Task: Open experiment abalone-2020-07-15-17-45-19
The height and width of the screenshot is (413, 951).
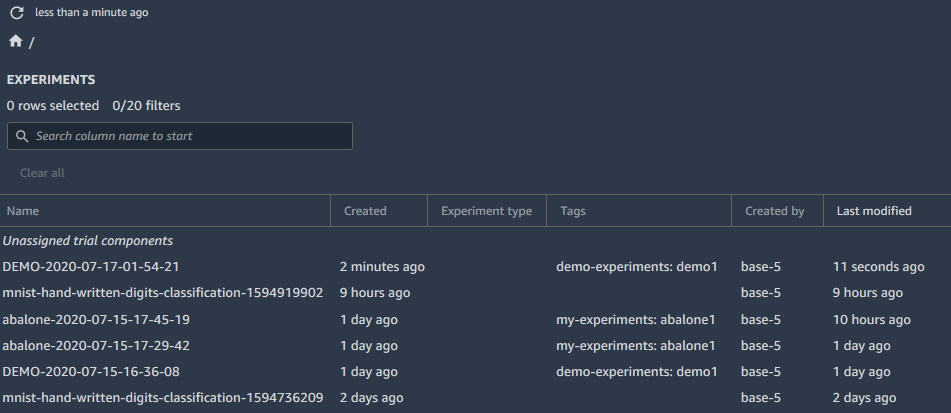Action: (96, 320)
